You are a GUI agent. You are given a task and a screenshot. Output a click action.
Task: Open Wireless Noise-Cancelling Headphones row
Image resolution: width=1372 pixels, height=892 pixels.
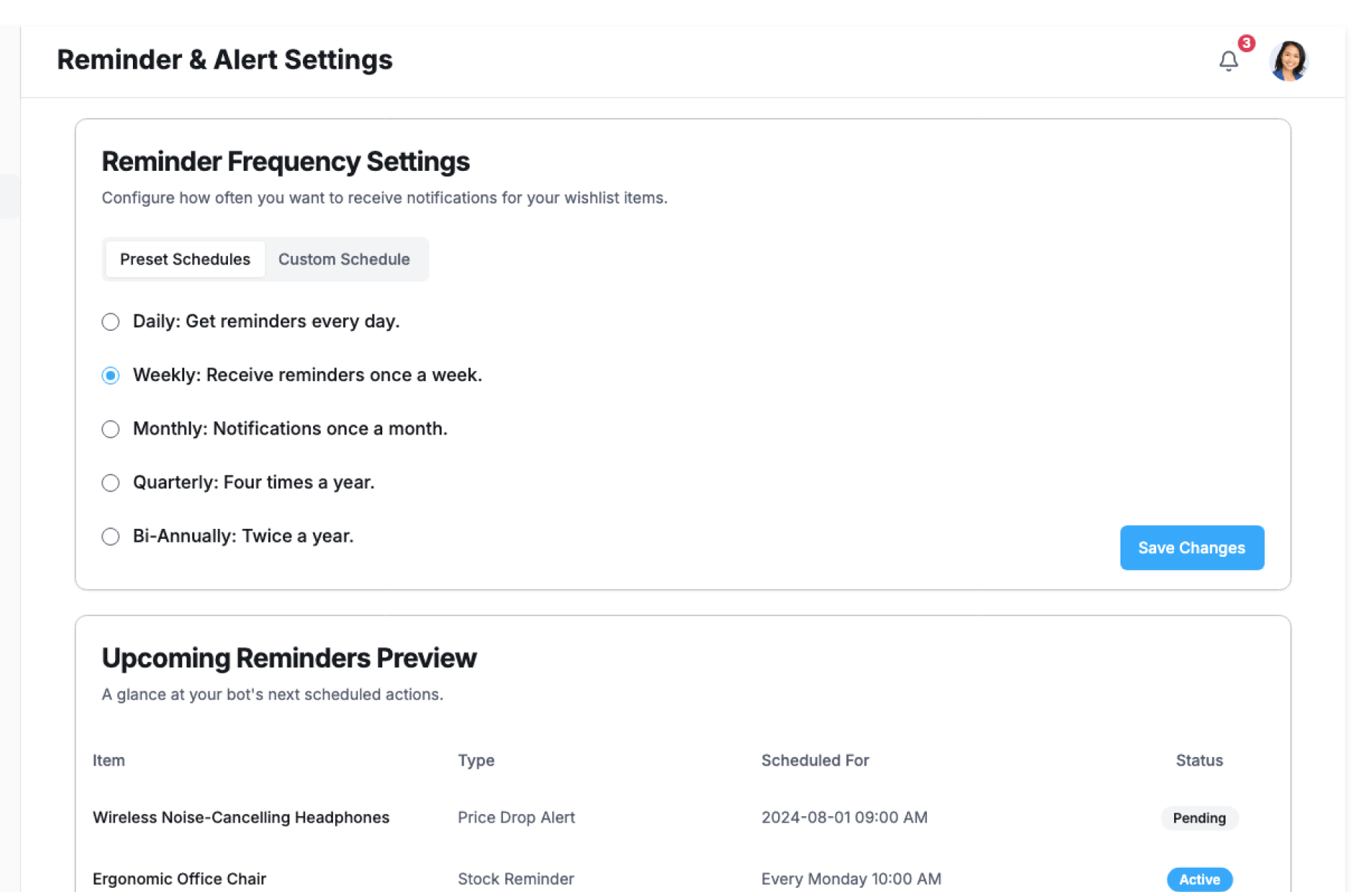coord(241,818)
